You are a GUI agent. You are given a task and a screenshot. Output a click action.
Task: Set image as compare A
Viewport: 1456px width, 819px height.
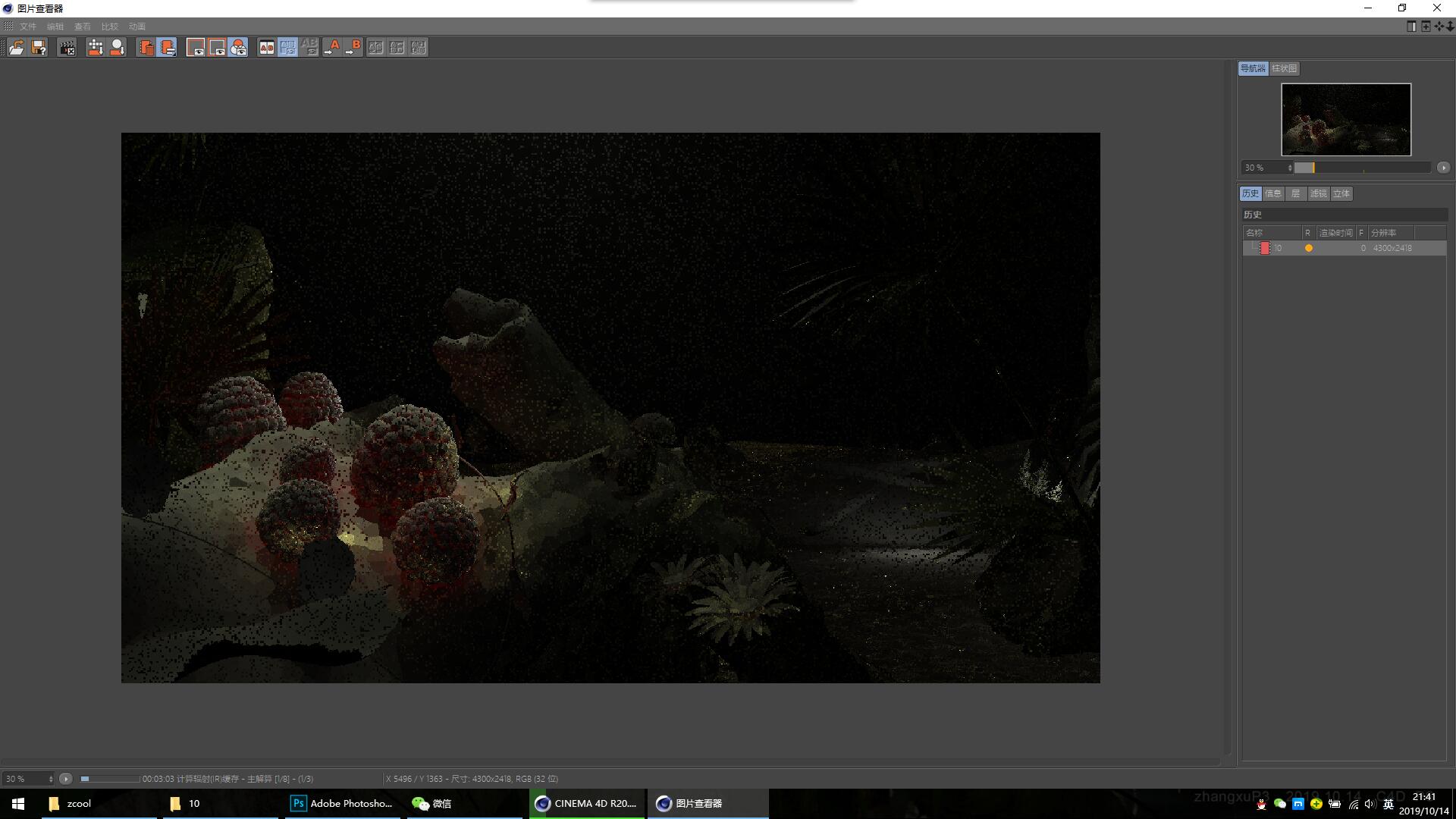(331, 48)
